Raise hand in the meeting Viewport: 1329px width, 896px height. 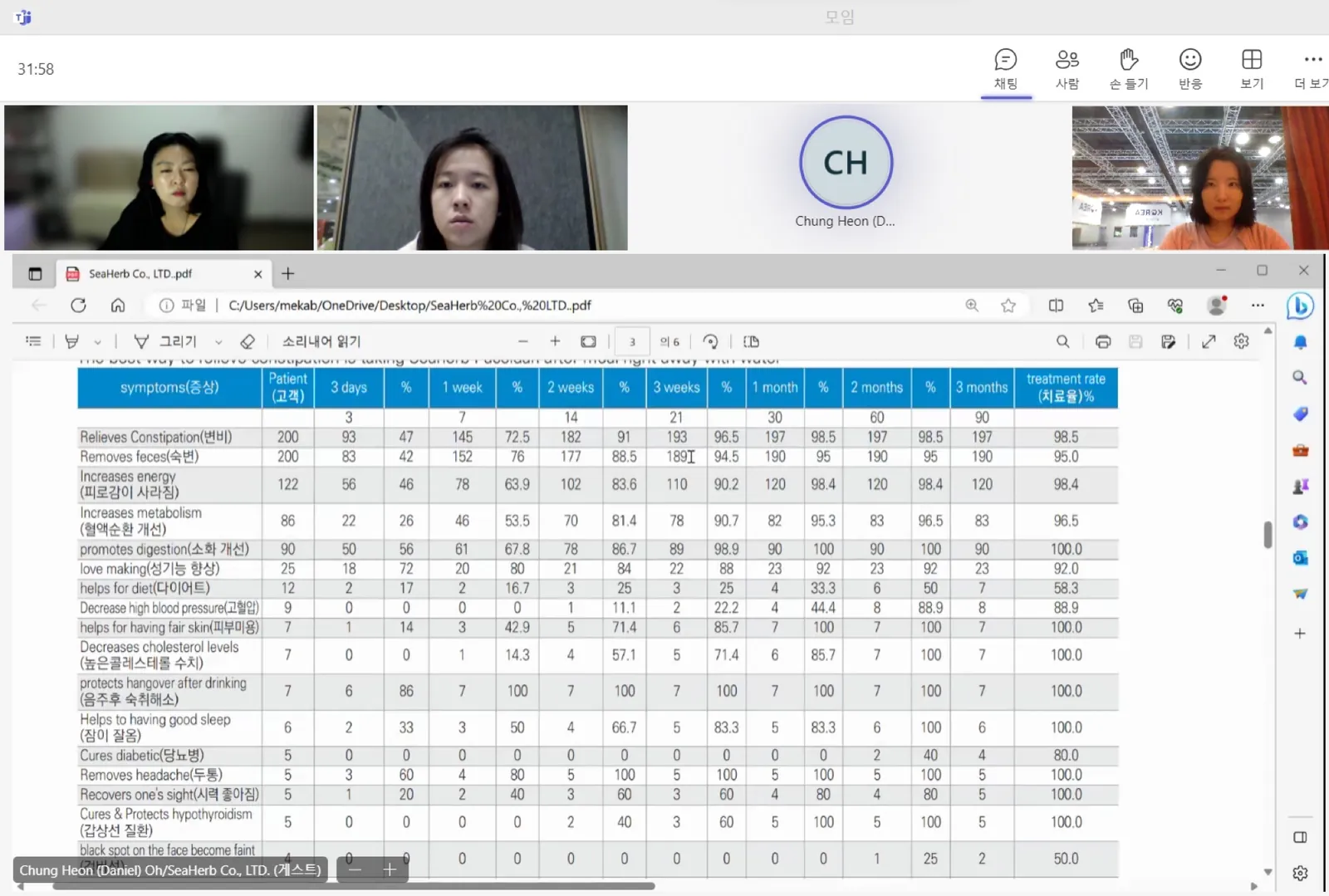(1128, 70)
